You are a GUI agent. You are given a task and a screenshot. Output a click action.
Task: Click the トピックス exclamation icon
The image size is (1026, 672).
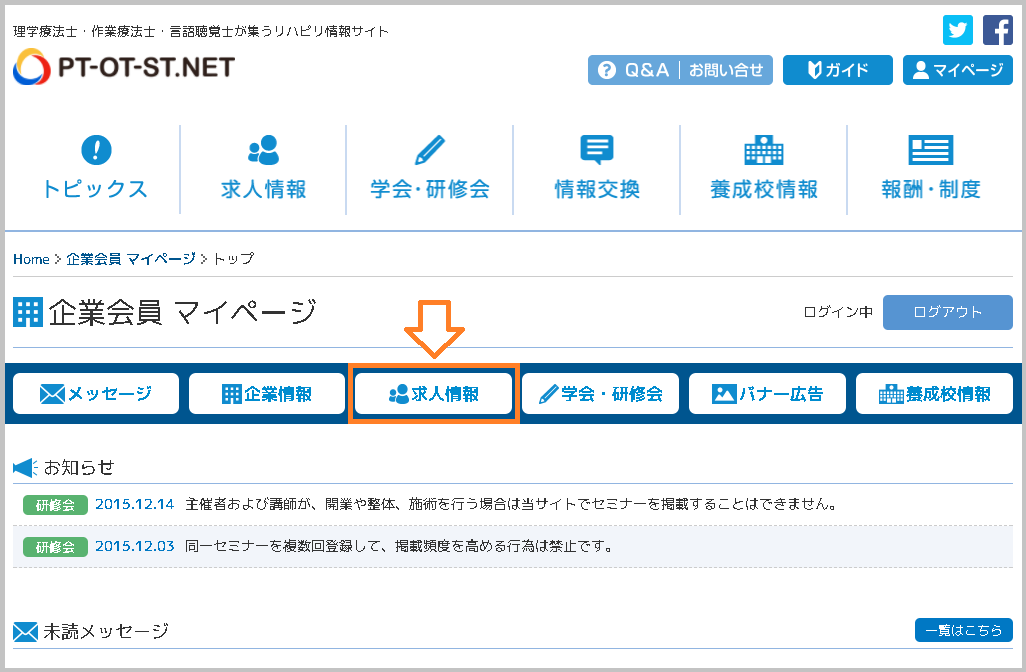point(95,150)
